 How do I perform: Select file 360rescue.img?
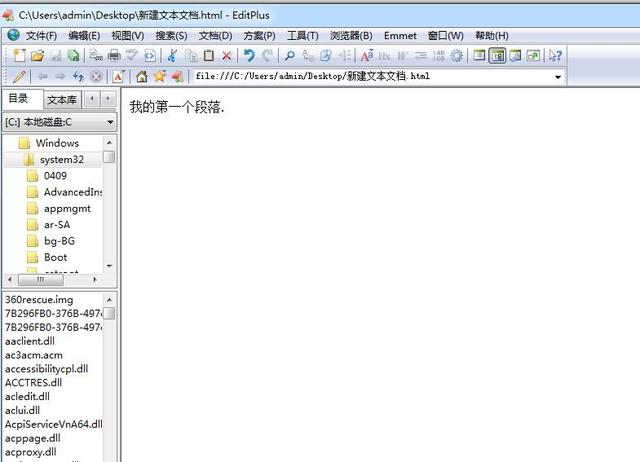39,300
